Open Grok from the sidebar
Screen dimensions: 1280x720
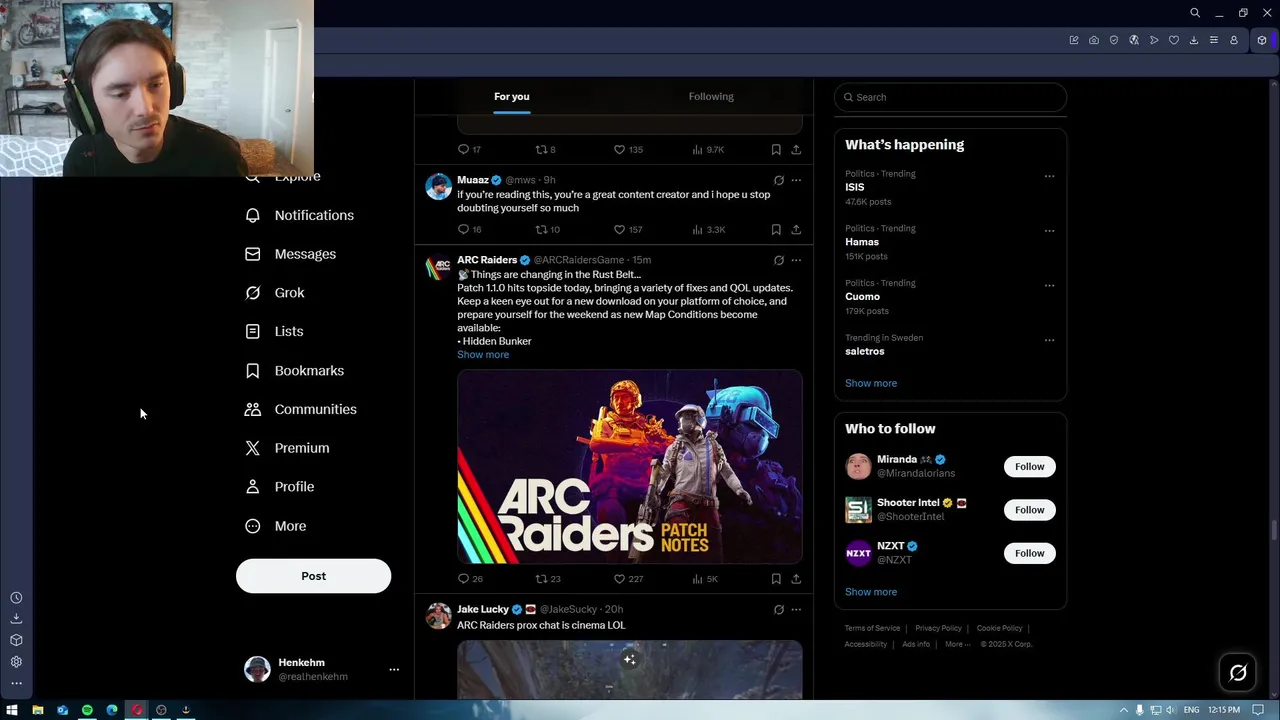click(275, 293)
